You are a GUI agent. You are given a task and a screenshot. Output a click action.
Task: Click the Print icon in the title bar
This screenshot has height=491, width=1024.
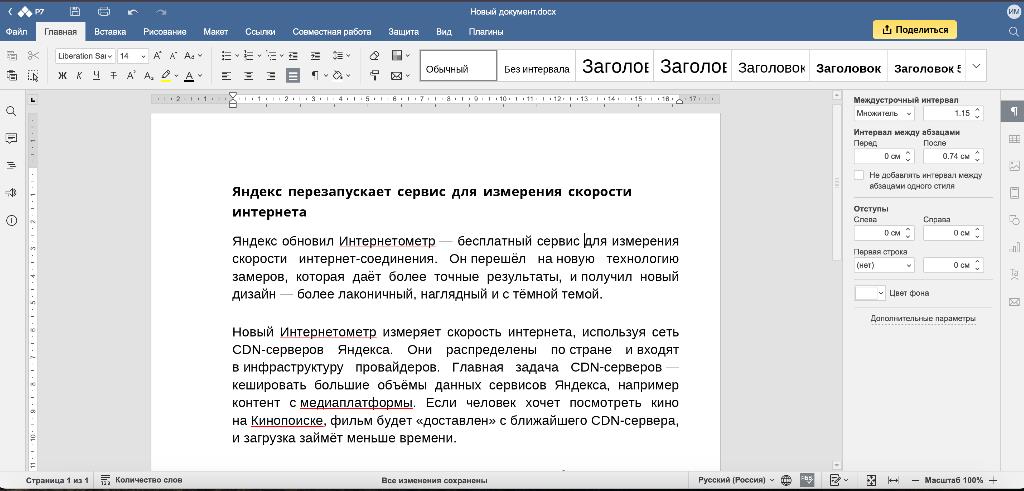click(104, 12)
